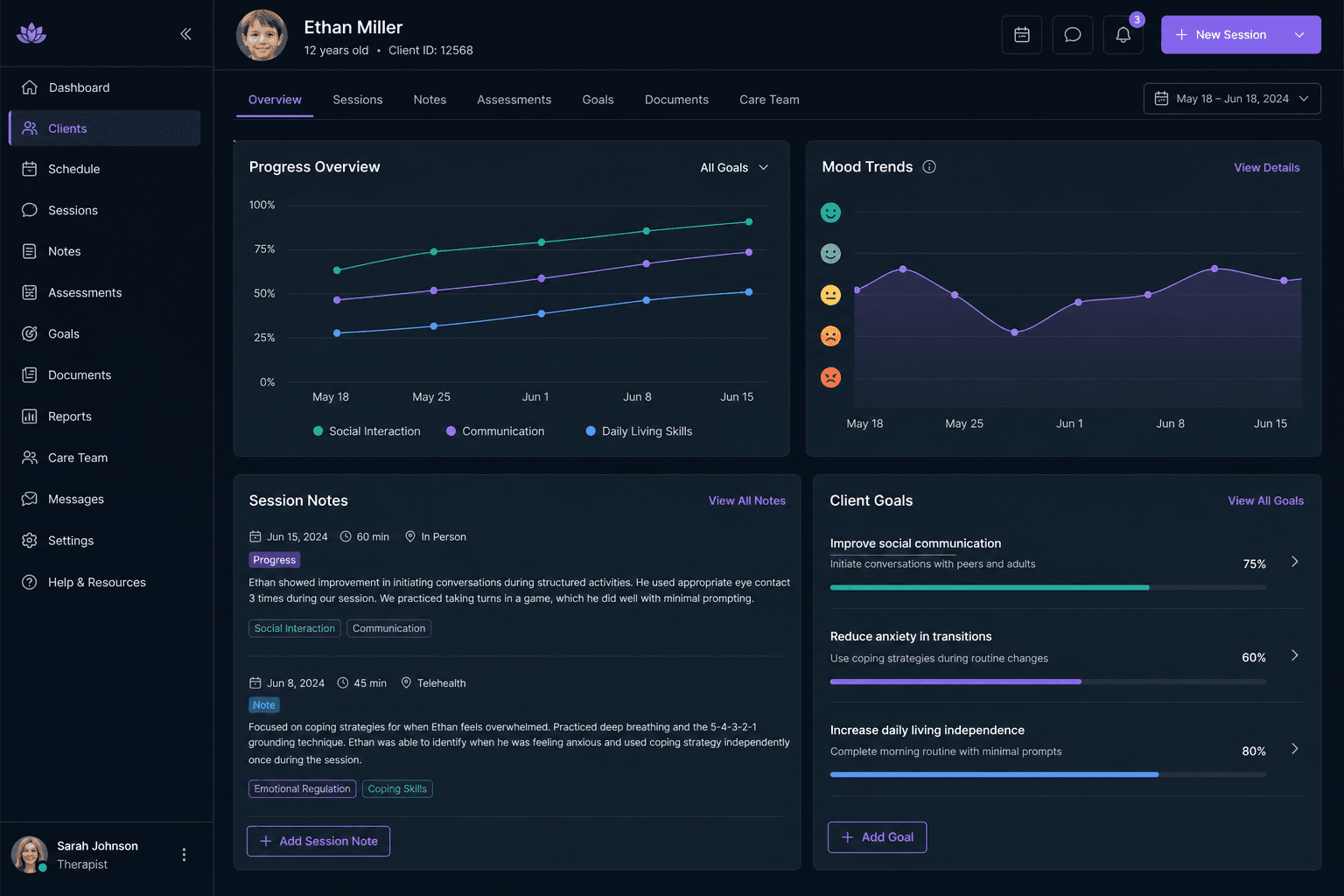Open Mood Trends View Details link
The width and height of the screenshot is (1344, 896).
1267,168
